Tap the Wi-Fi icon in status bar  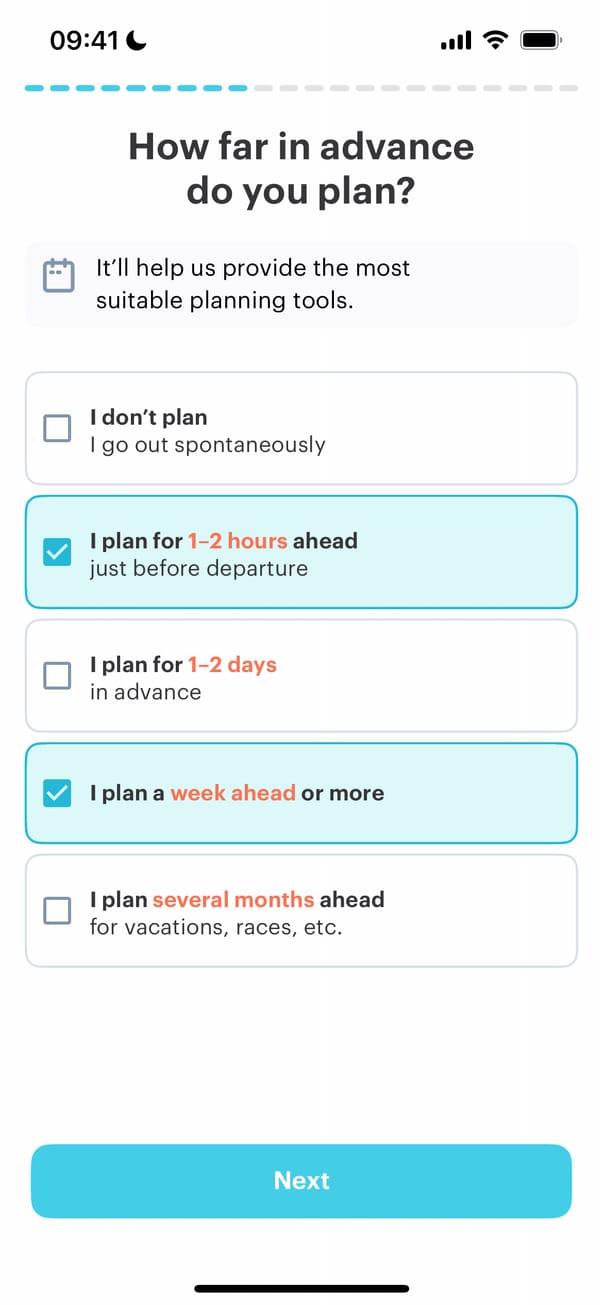click(x=494, y=40)
